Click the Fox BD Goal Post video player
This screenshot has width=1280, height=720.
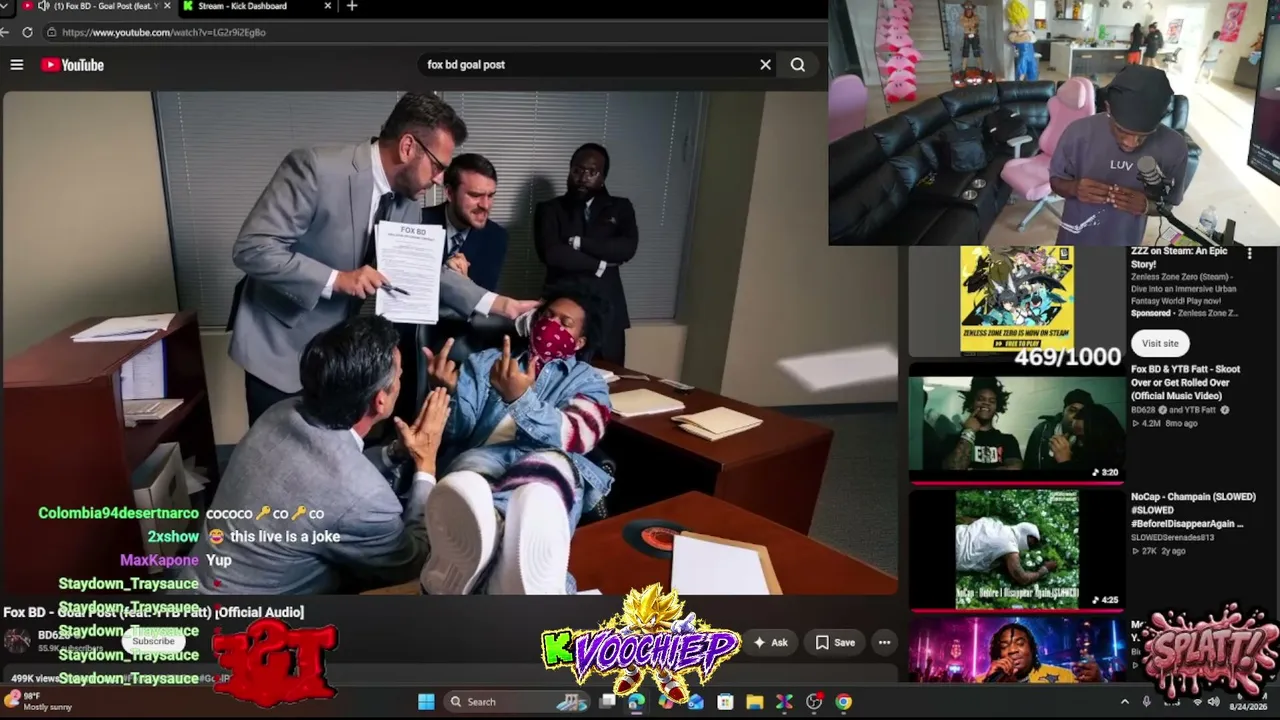450,343
